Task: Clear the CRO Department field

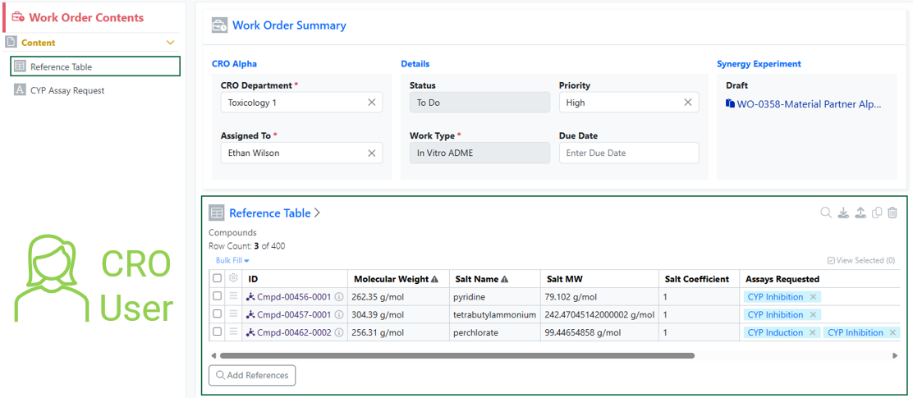Action: point(371,102)
